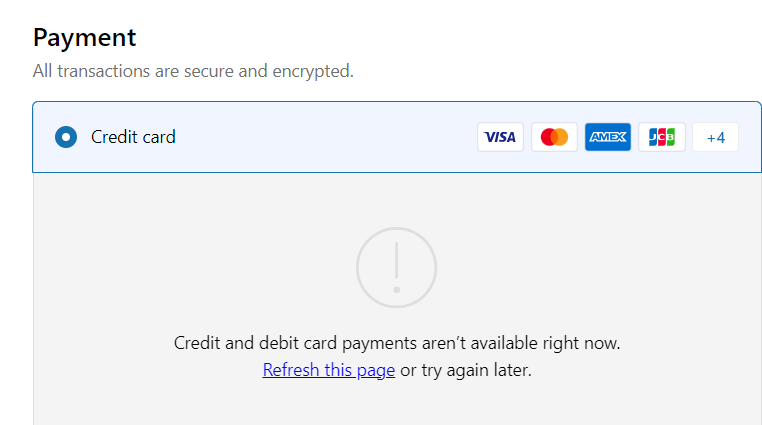Click the 'All transactions are secure' subtitle
The width and height of the screenshot is (762, 425).
click(x=193, y=71)
